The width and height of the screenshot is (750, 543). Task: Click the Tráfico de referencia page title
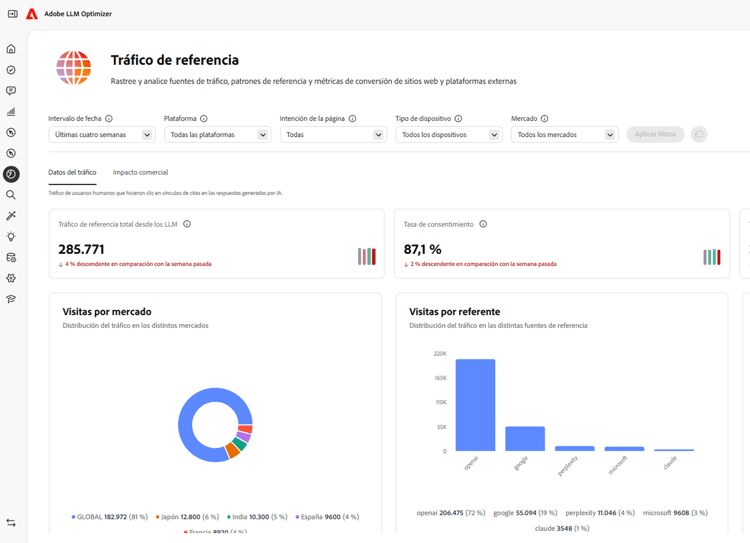pos(175,60)
